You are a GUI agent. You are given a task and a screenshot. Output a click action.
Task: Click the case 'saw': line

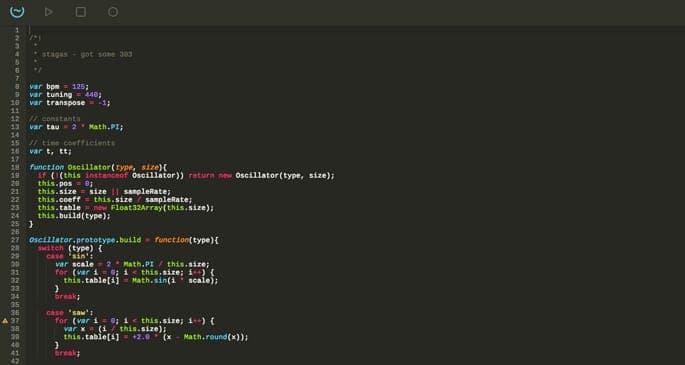pos(70,313)
